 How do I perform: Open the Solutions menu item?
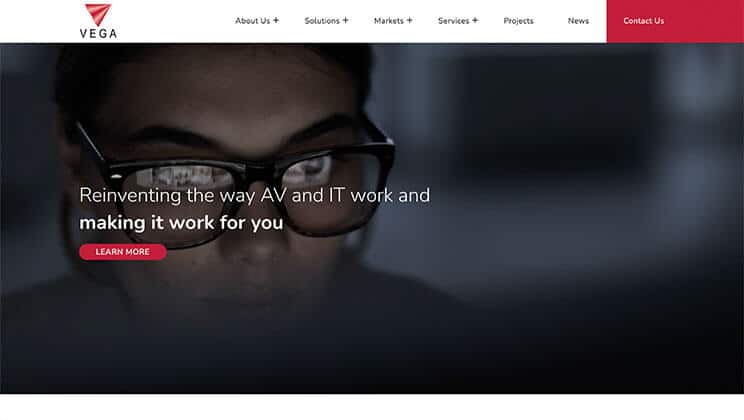pos(322,21)
